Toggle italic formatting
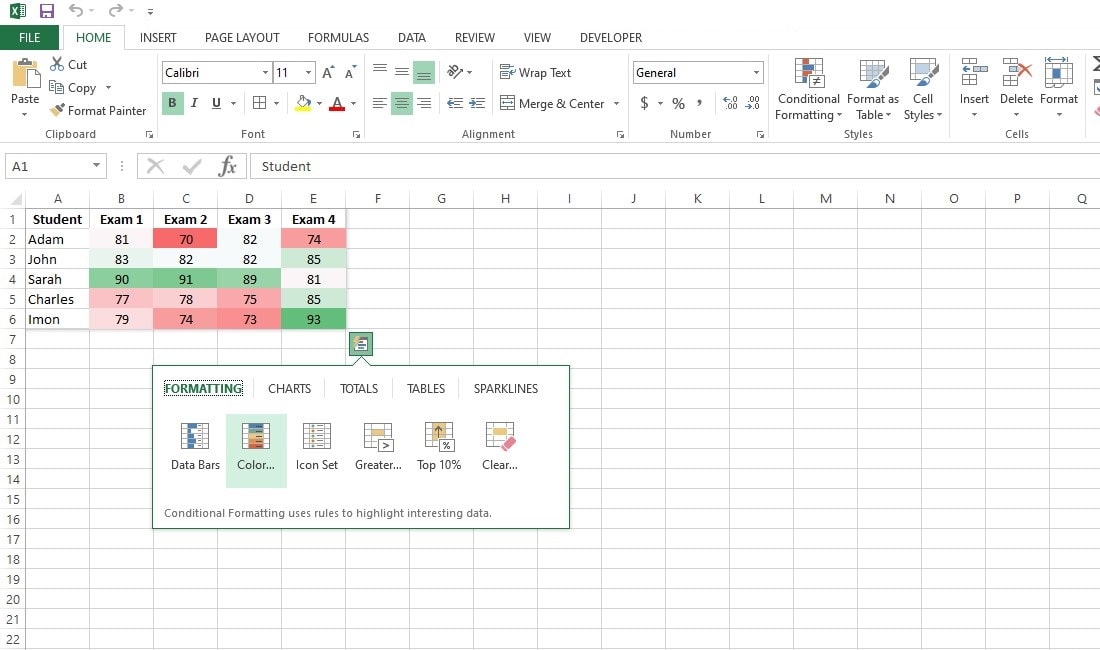Viewport: 1100px width, 650px height. tap(193, 103)
